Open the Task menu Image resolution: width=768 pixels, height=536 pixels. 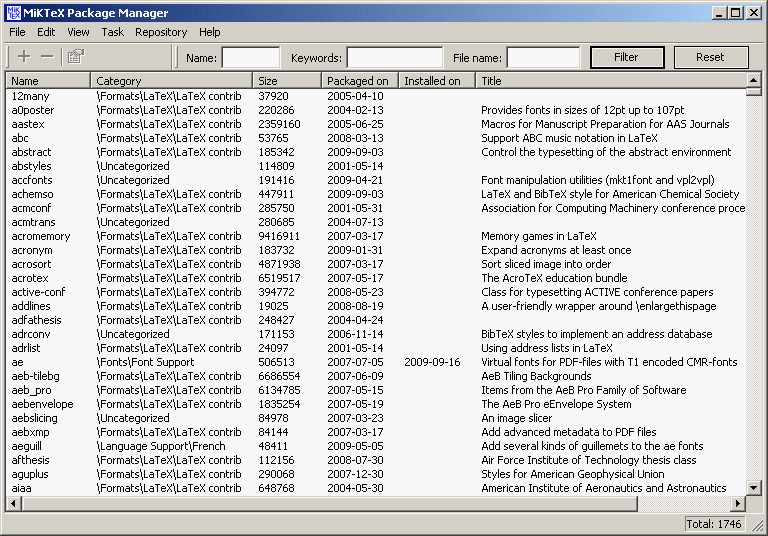tap(113, 32)
